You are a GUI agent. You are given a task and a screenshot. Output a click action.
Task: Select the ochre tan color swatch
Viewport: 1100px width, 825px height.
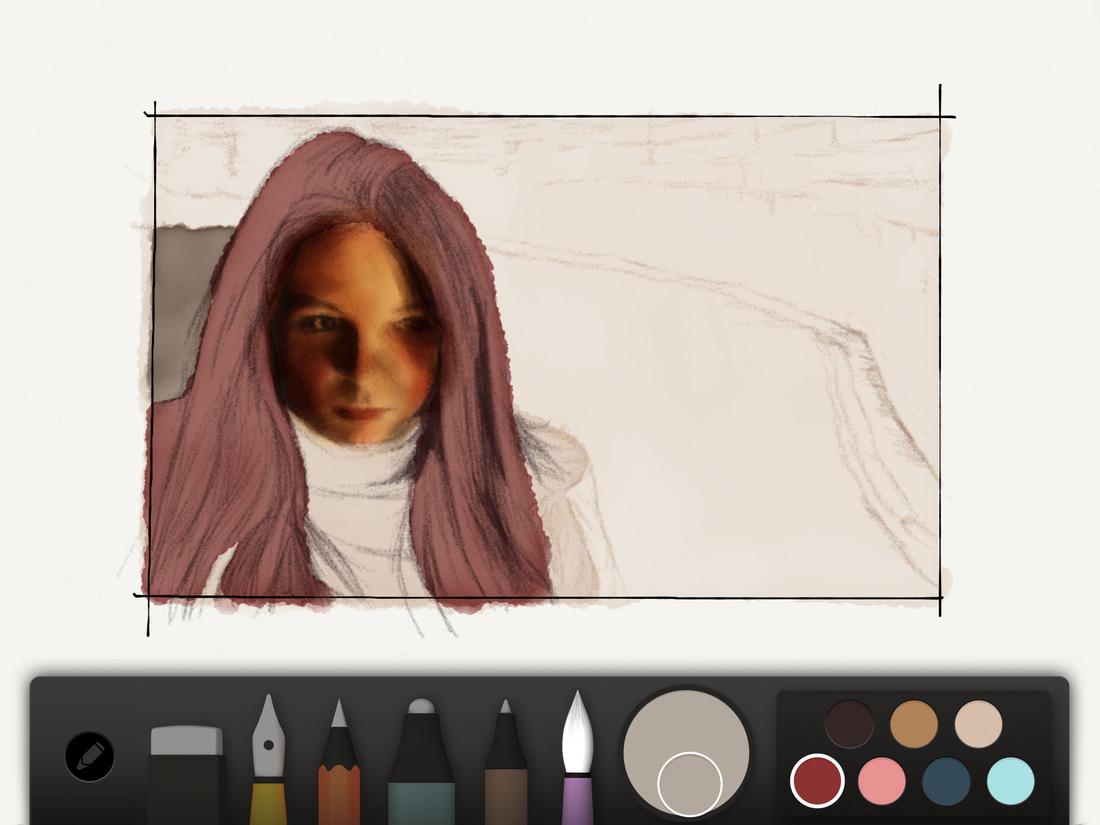(914, 721)
